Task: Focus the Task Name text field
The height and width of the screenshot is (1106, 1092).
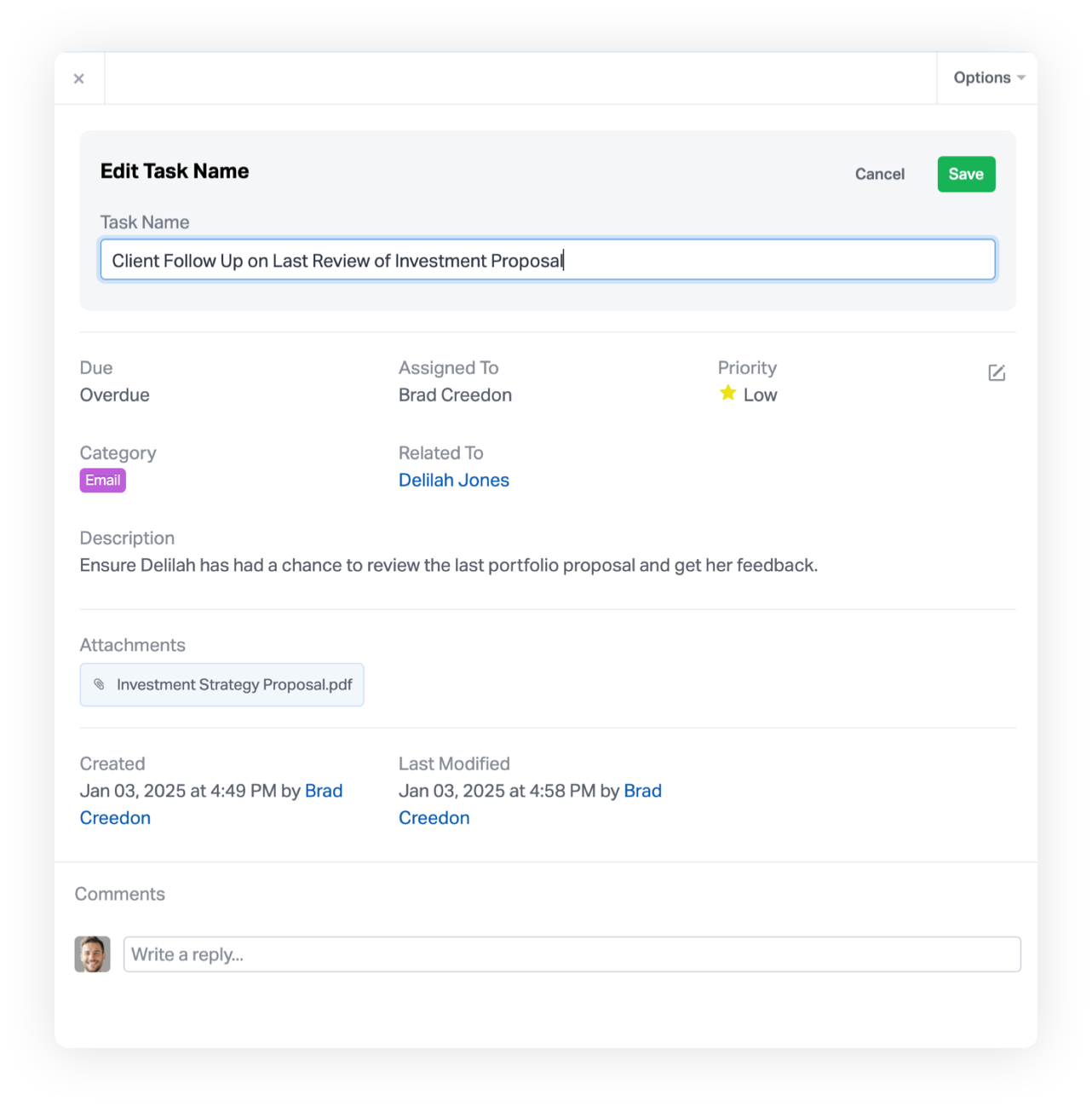Action: pyautogui.click(x=548, y=260)
